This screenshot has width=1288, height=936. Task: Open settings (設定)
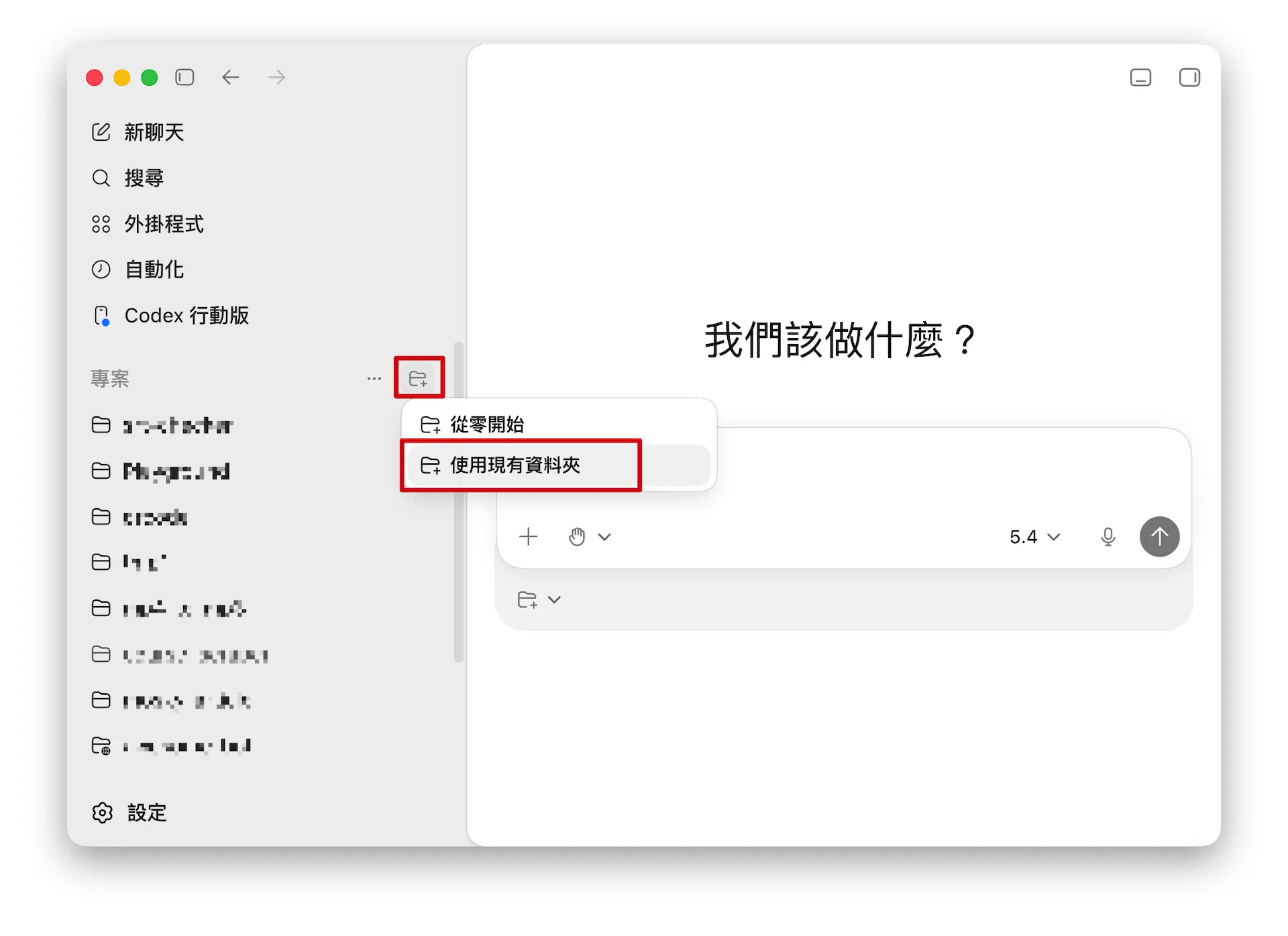(x=129, y=813)
